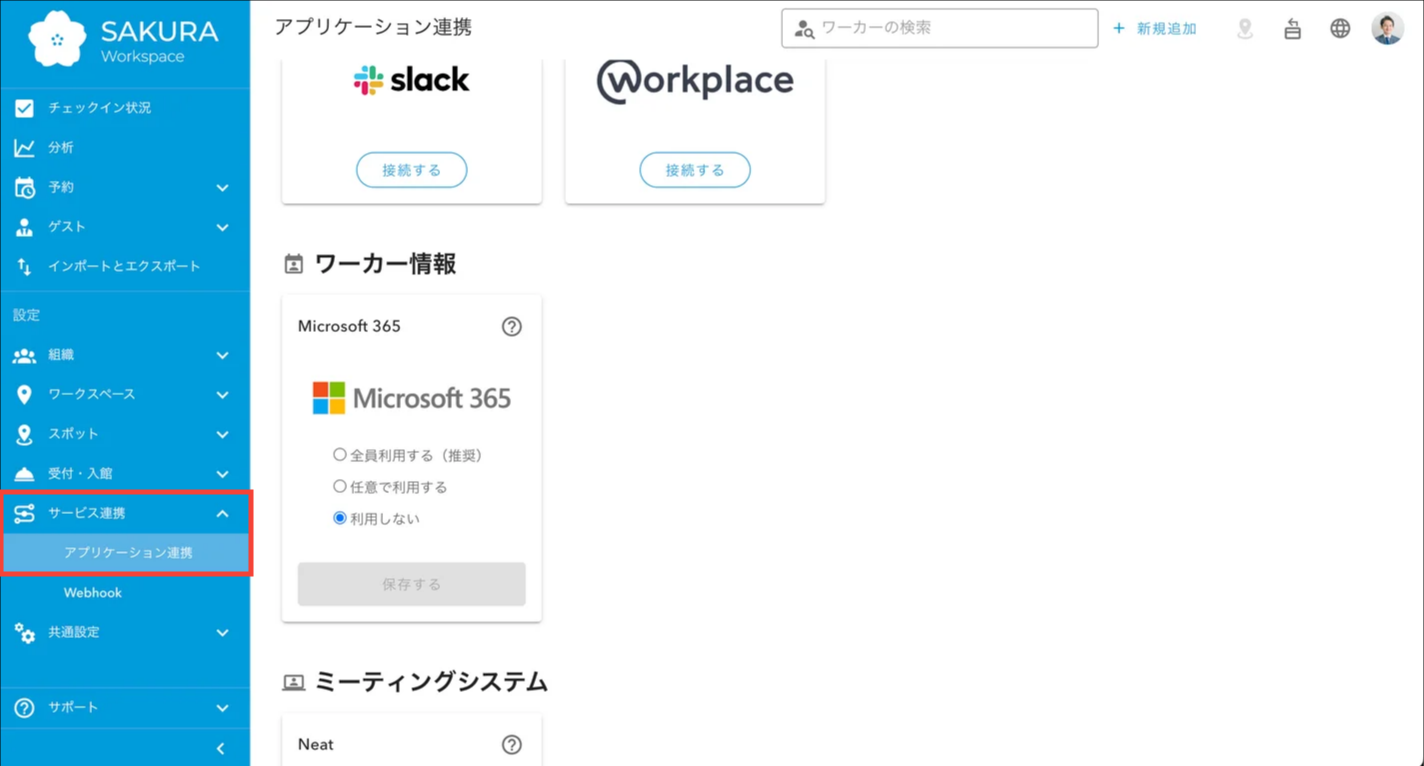Select 任意で利用する radio option

point(340,487)
